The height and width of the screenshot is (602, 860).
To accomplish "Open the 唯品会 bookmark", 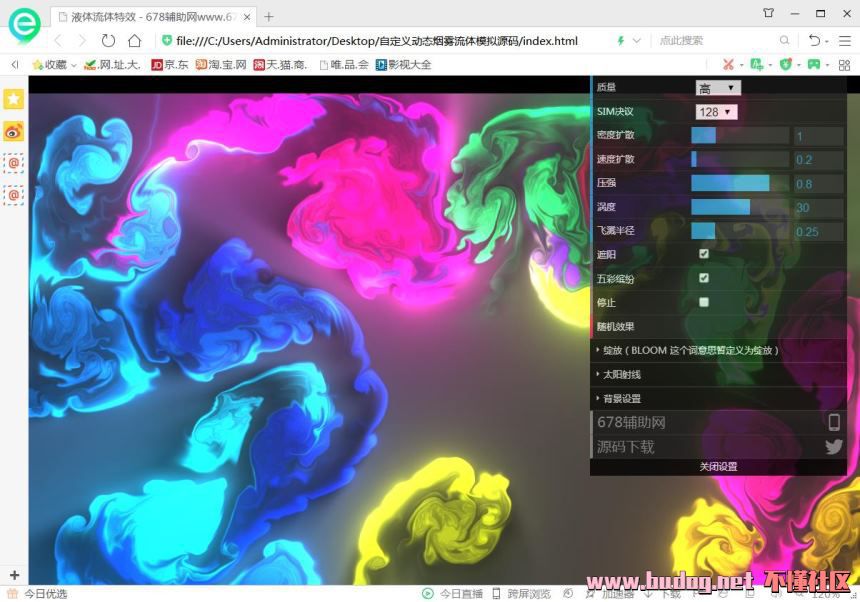I will pos(344,65).
